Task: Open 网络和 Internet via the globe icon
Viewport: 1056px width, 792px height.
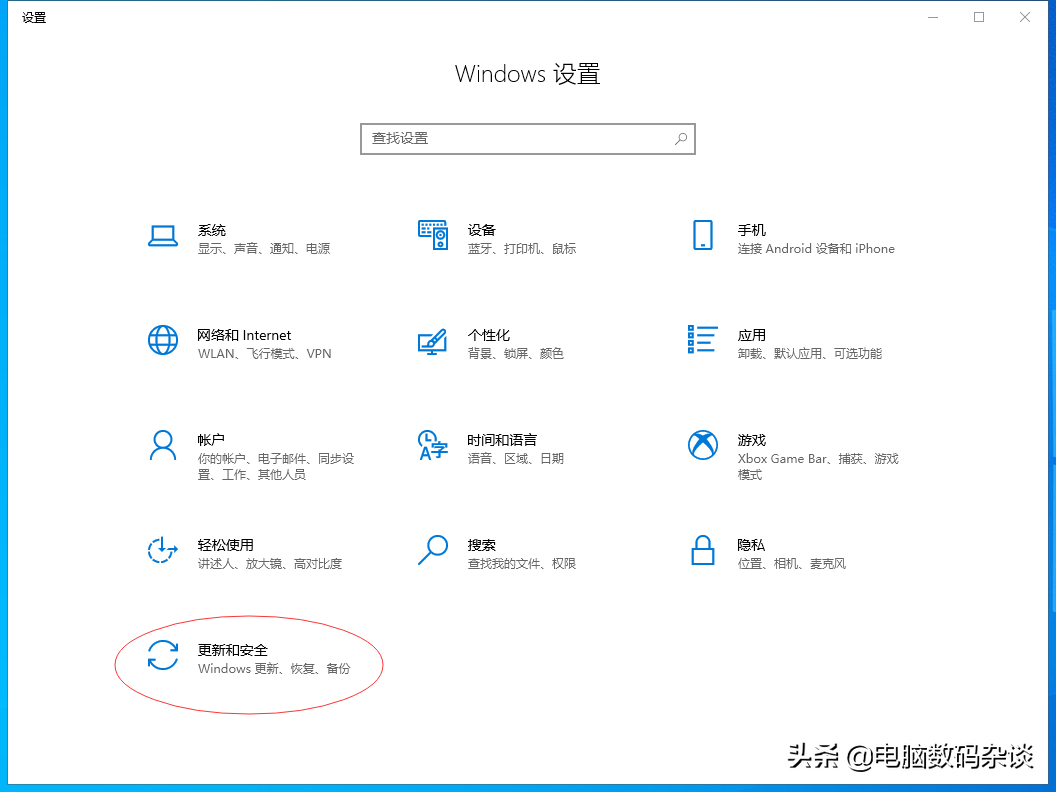Action: point(163,341)
